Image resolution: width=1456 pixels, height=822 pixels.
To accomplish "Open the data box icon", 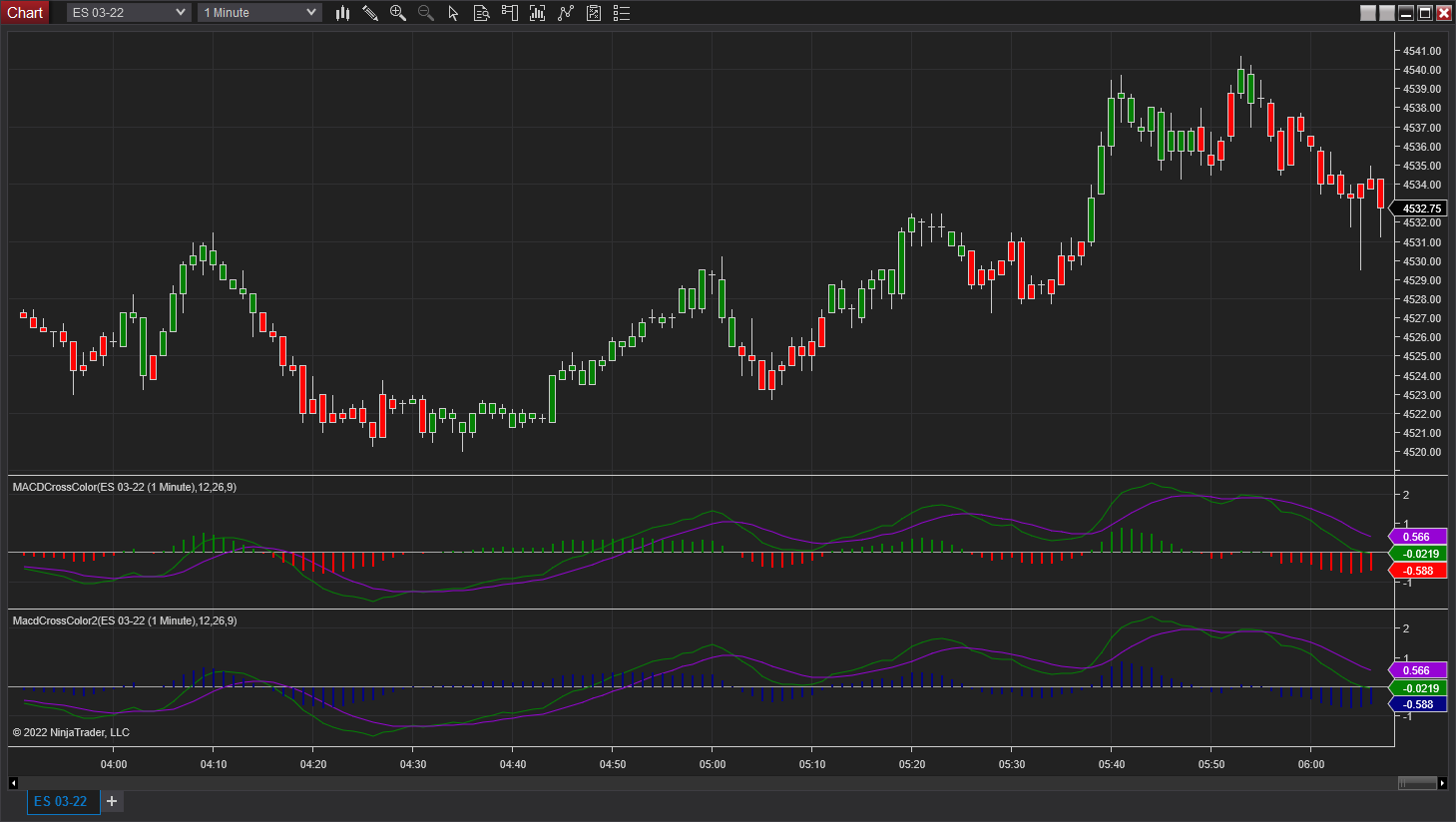I will [481, 13].
